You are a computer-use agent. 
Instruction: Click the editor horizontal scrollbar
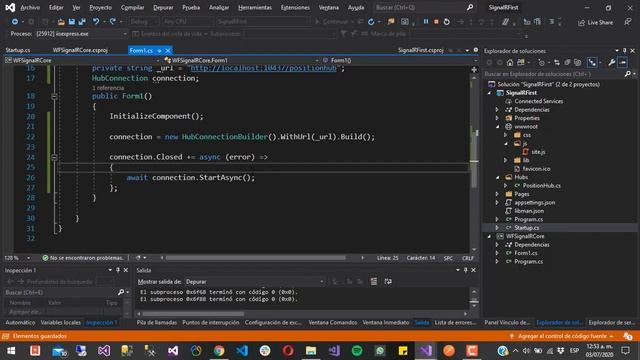(256, 258)
